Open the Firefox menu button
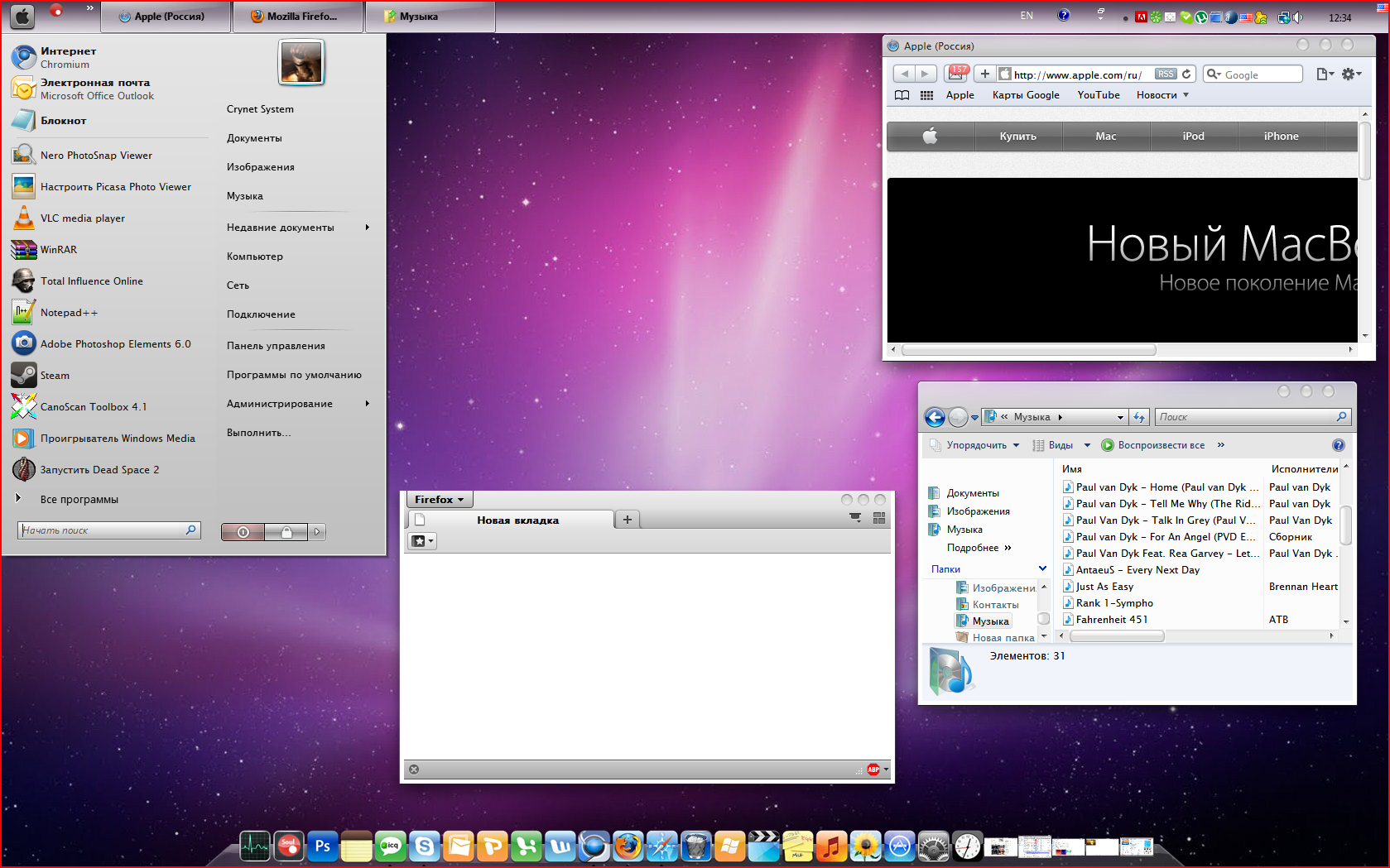 (439, 500)
